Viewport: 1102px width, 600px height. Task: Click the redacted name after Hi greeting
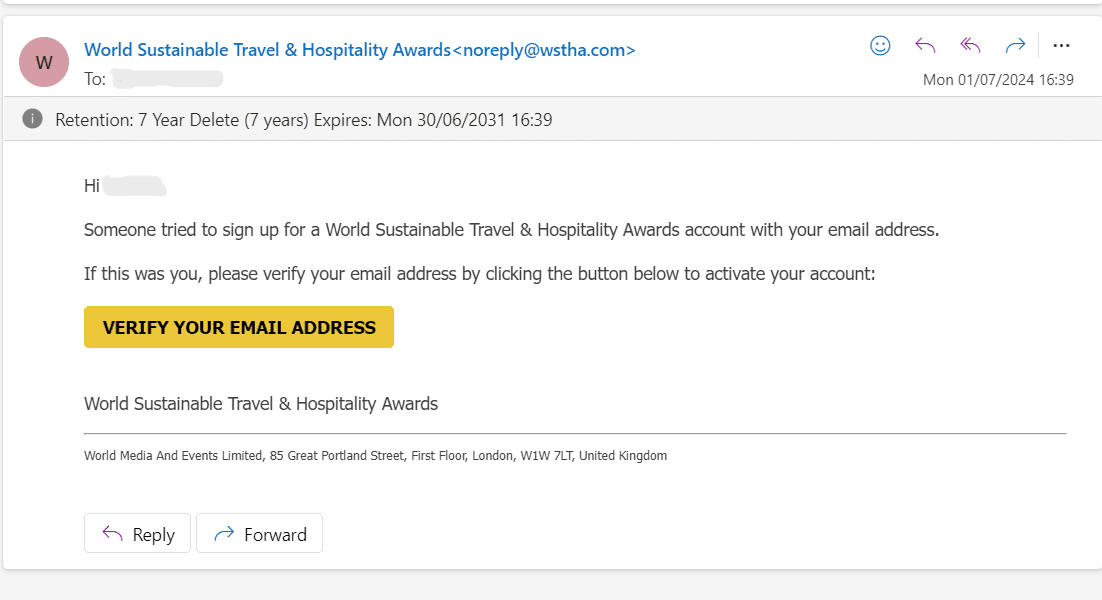click(x=134, y=186)
